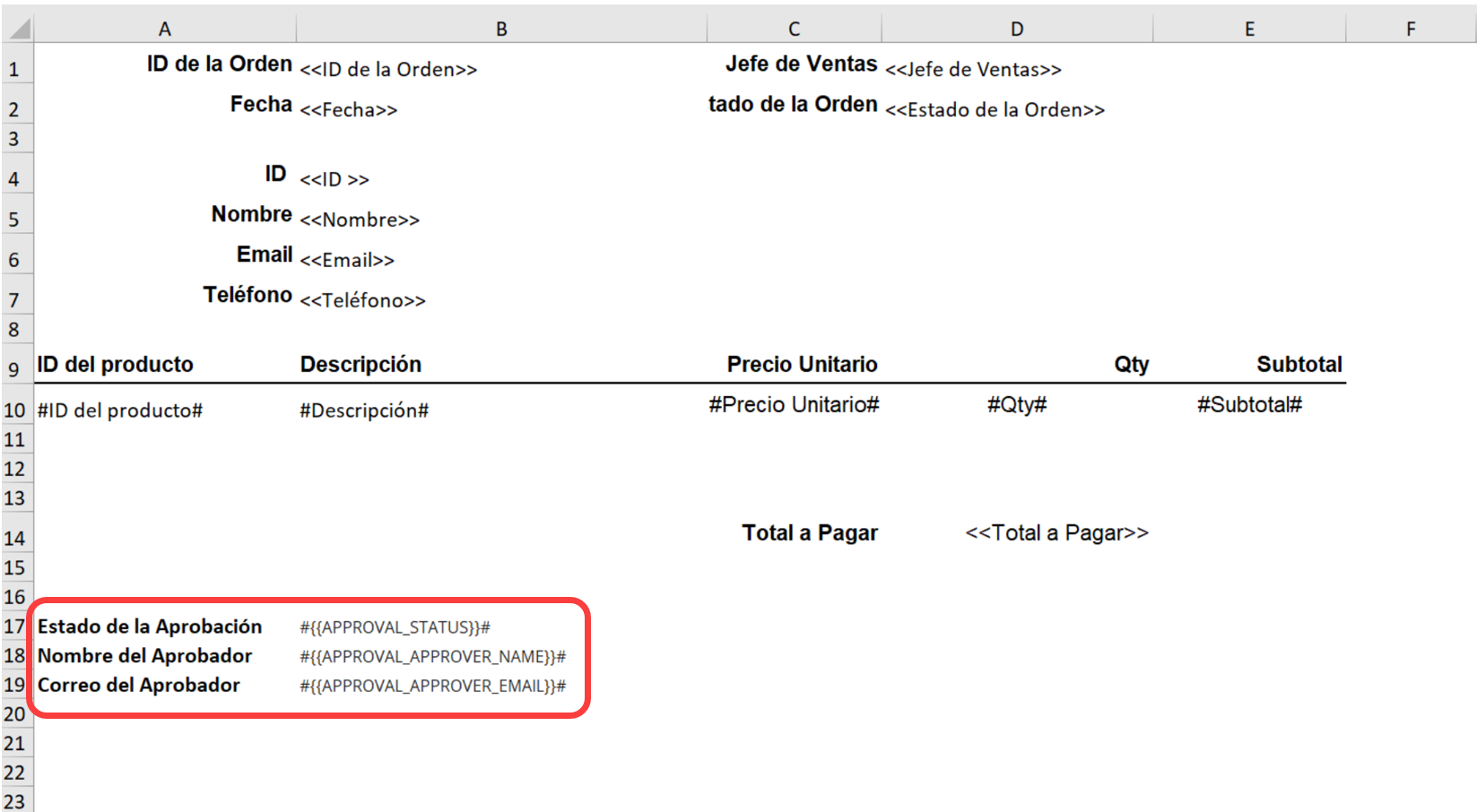Viewport: 1477px width, 812px height.
Task: Select column D header
Action: (x=1017, y=29)
